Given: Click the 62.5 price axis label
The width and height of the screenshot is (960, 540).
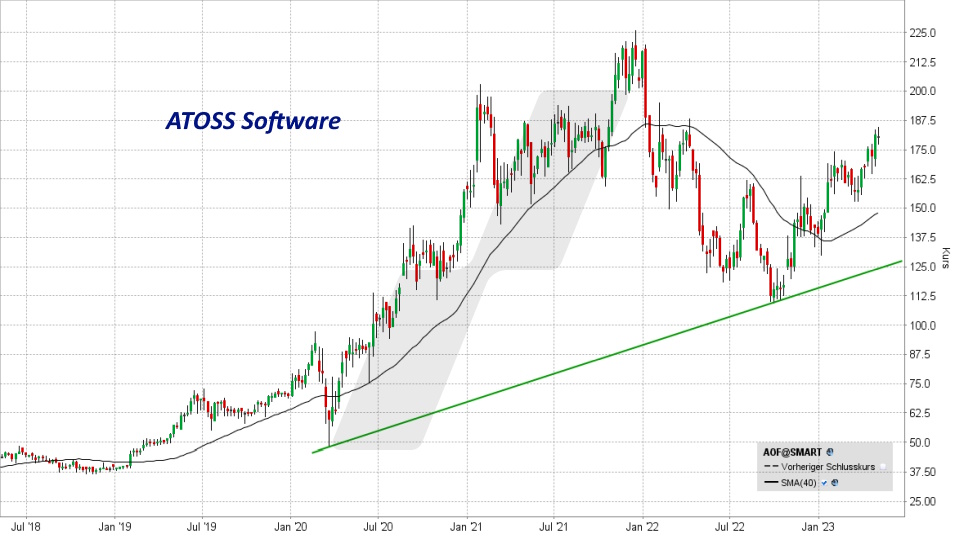Looking at the screenshot, I should [x=920, y=413].
